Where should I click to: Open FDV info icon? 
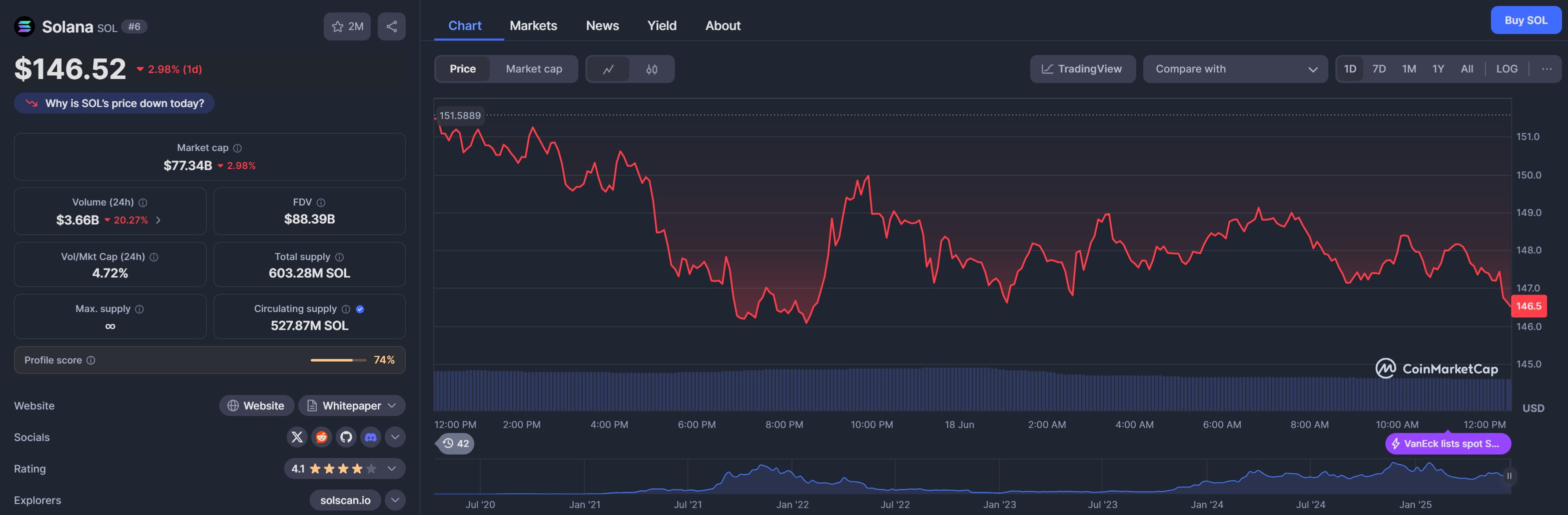pyautogui.click(x=321, y=202)
